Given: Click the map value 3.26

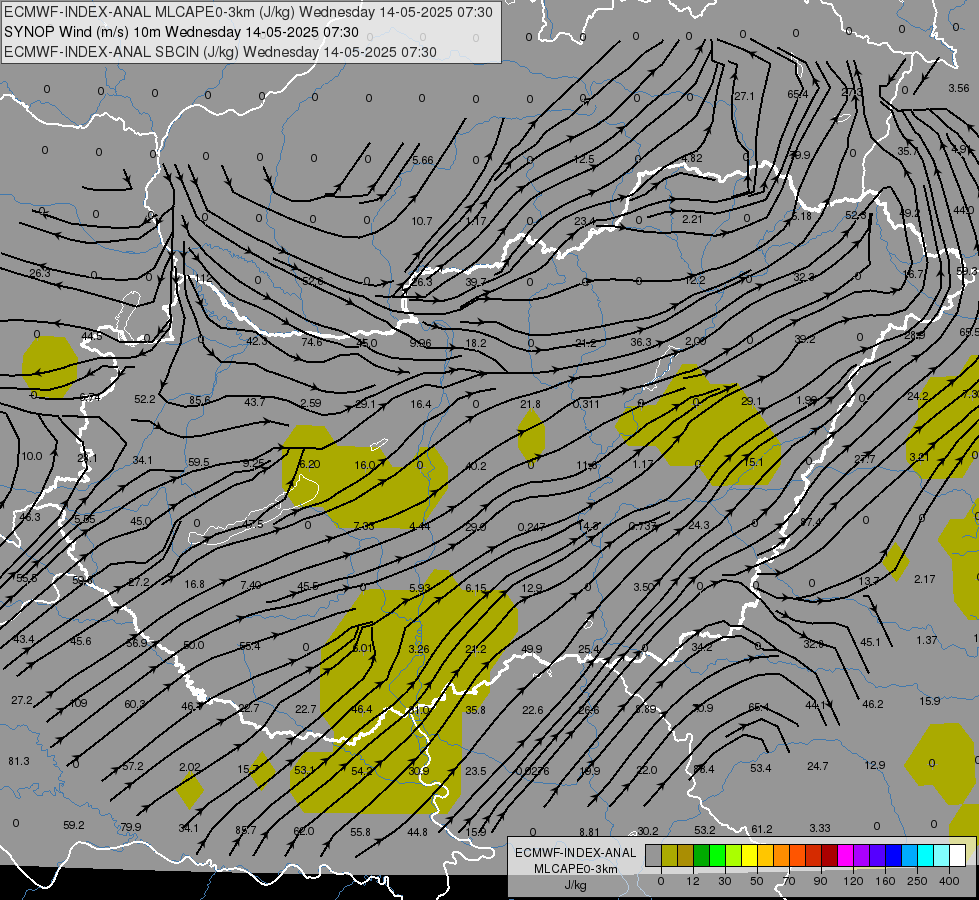Looking at the screenshot, I should pyautogui.click(x=418, y=649).
